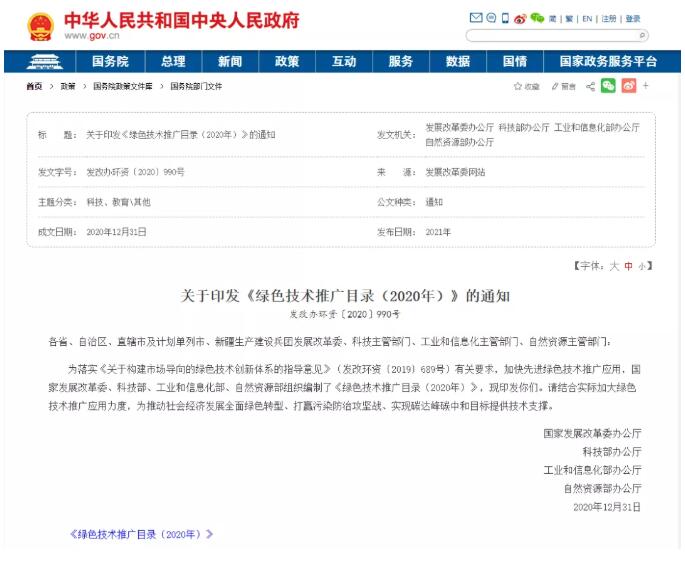Select signature line 自然资源部办公厅 under article
685x572 pixels.
602,489
